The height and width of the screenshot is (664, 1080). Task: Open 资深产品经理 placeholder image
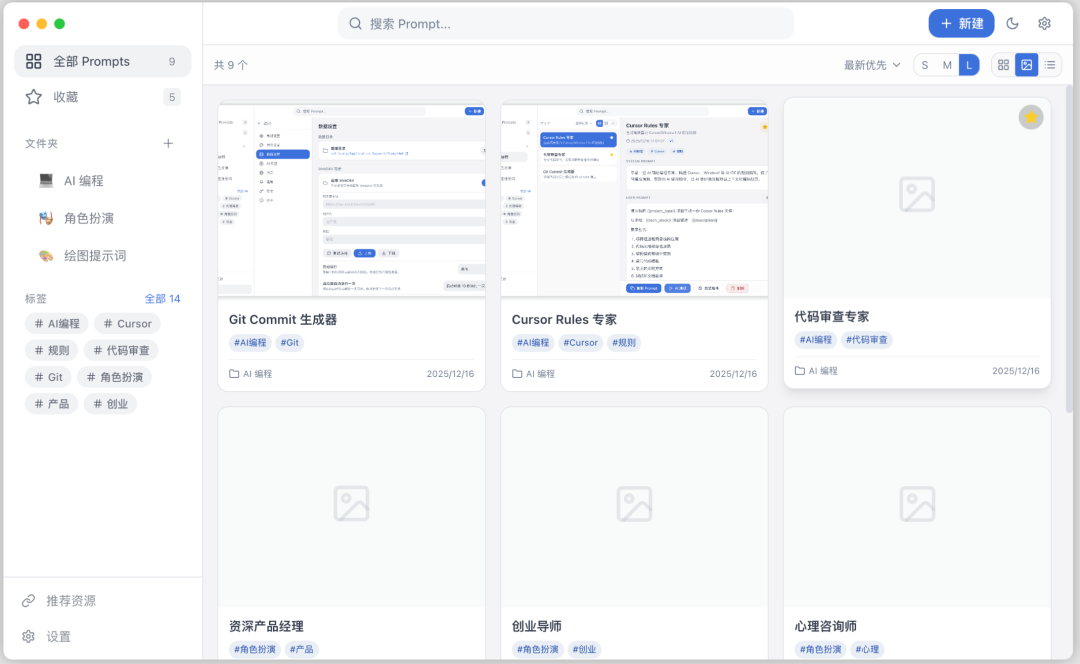[x=351, y=507]
